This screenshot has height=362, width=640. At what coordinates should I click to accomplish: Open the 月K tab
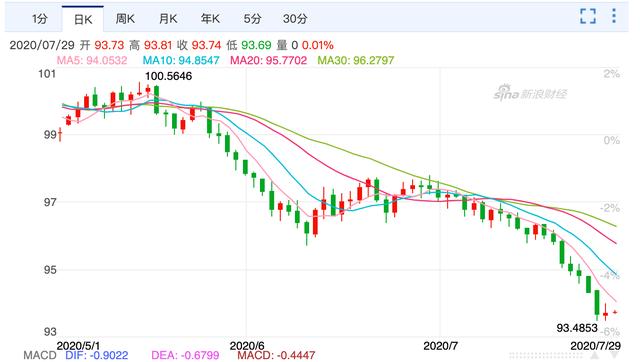pyautogui.click(x=168, y=19)
